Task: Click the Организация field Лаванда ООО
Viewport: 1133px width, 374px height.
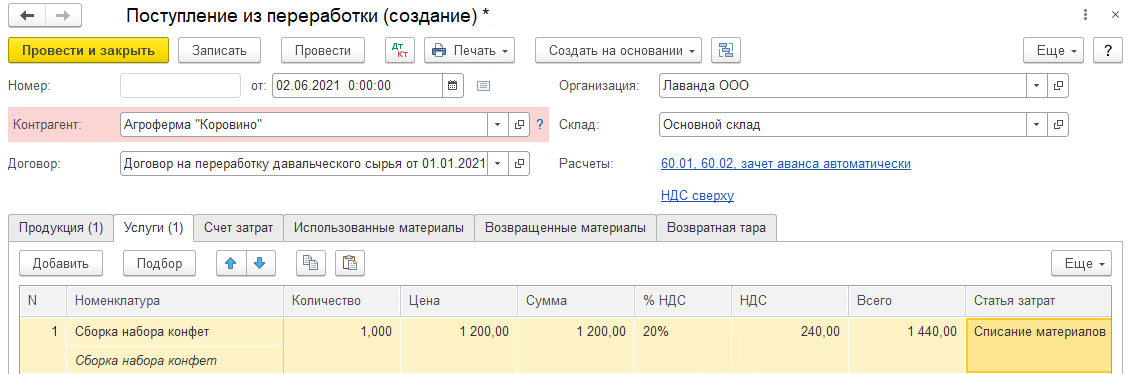Action: pyautogui.click(x=843, y=85)
